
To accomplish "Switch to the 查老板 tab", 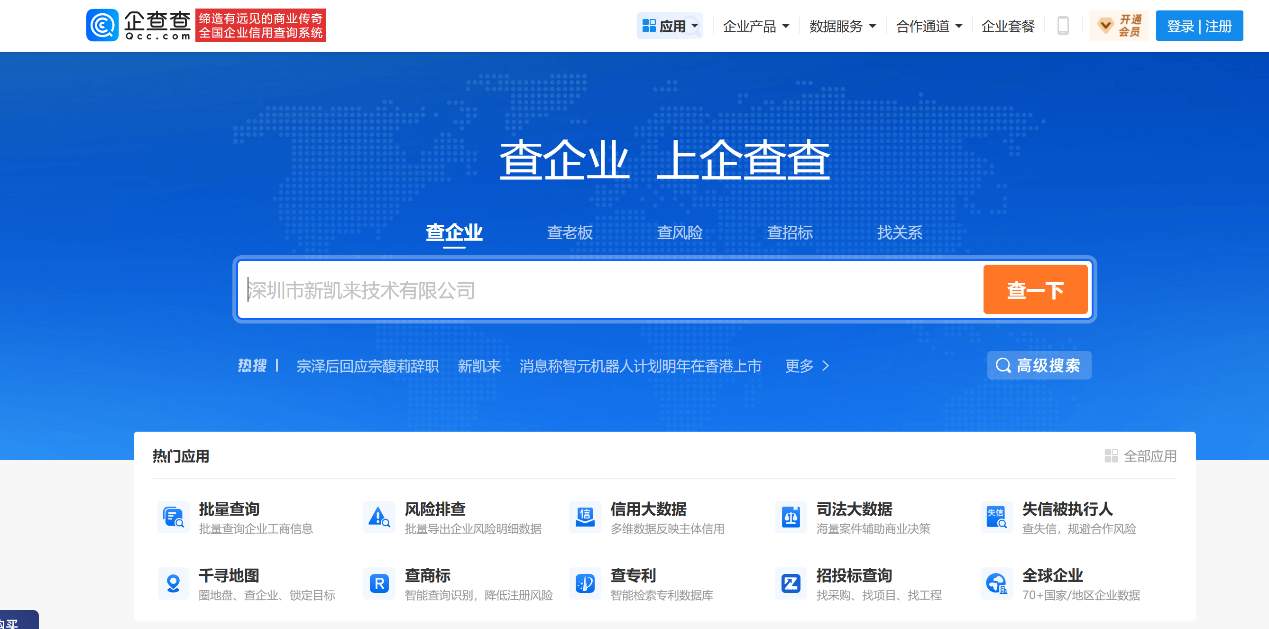I will pos(570,231).
